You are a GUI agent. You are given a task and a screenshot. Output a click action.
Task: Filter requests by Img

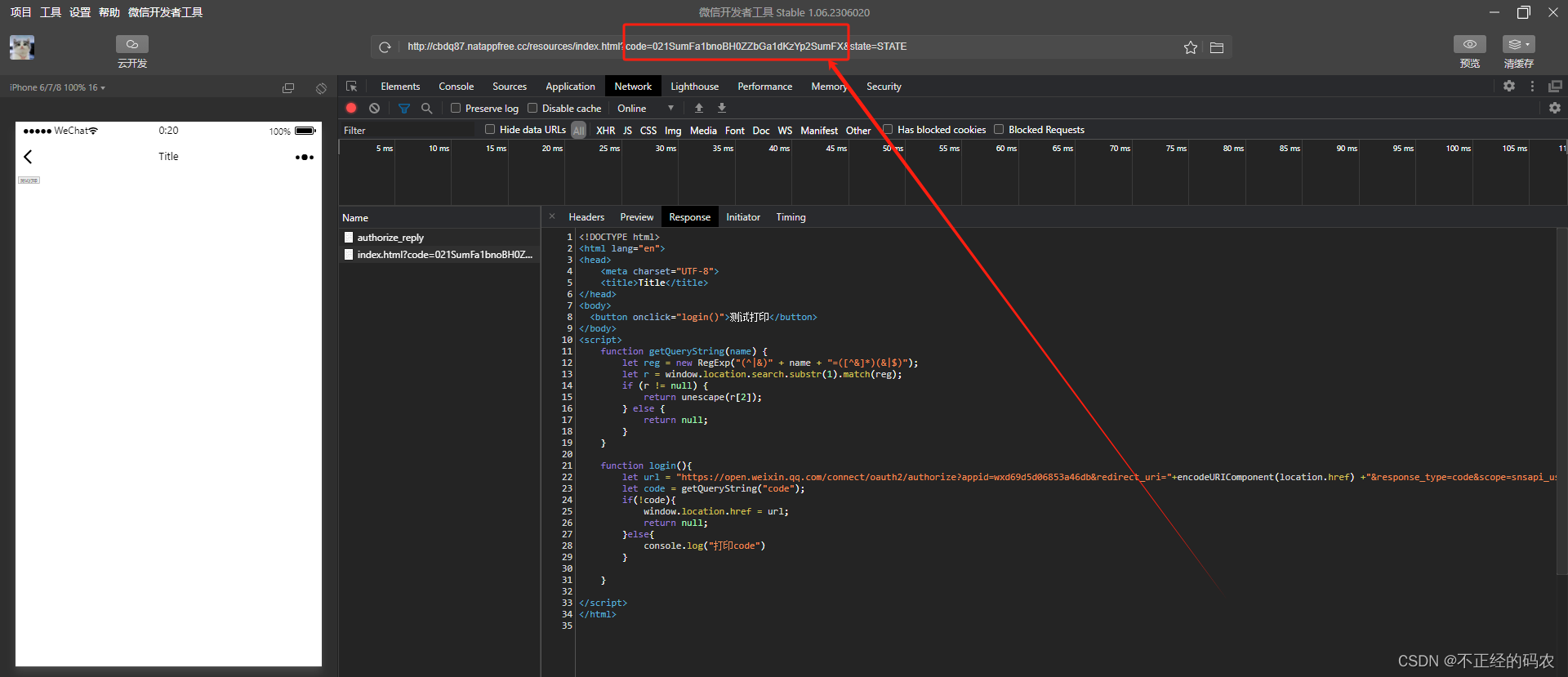click(673, 130)
